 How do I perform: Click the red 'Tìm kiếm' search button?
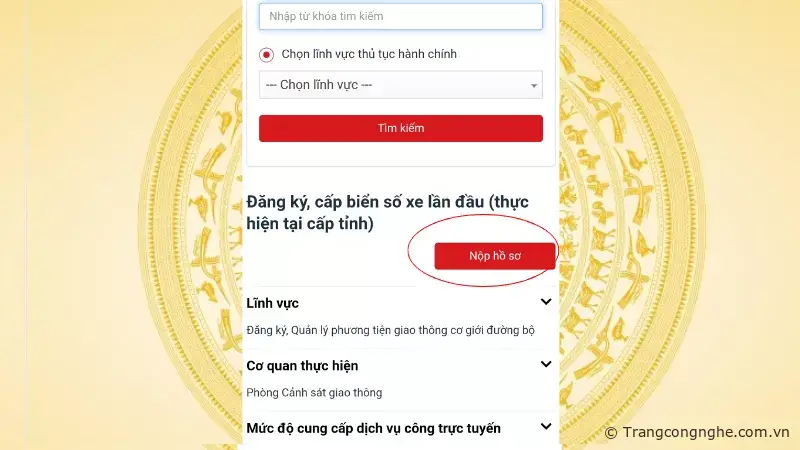[401, 128]
